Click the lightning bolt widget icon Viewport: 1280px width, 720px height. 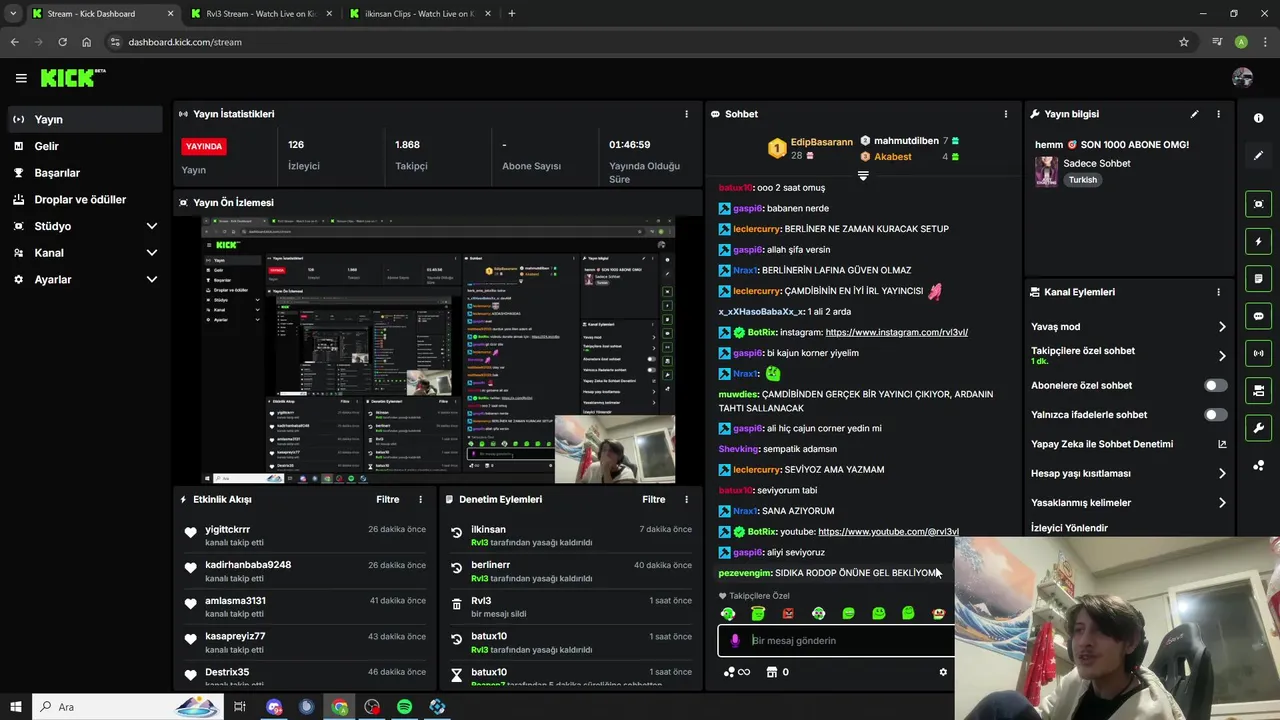1258,241
